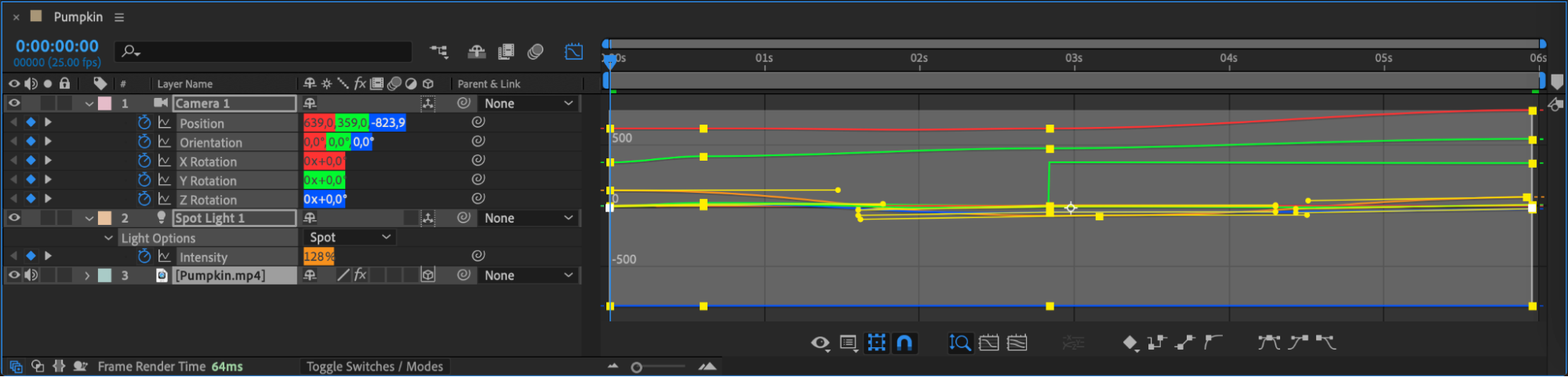The image size is (1568, 377).
Task: Hide the Camera 1 layer
Action: click(x=13, y=103)
